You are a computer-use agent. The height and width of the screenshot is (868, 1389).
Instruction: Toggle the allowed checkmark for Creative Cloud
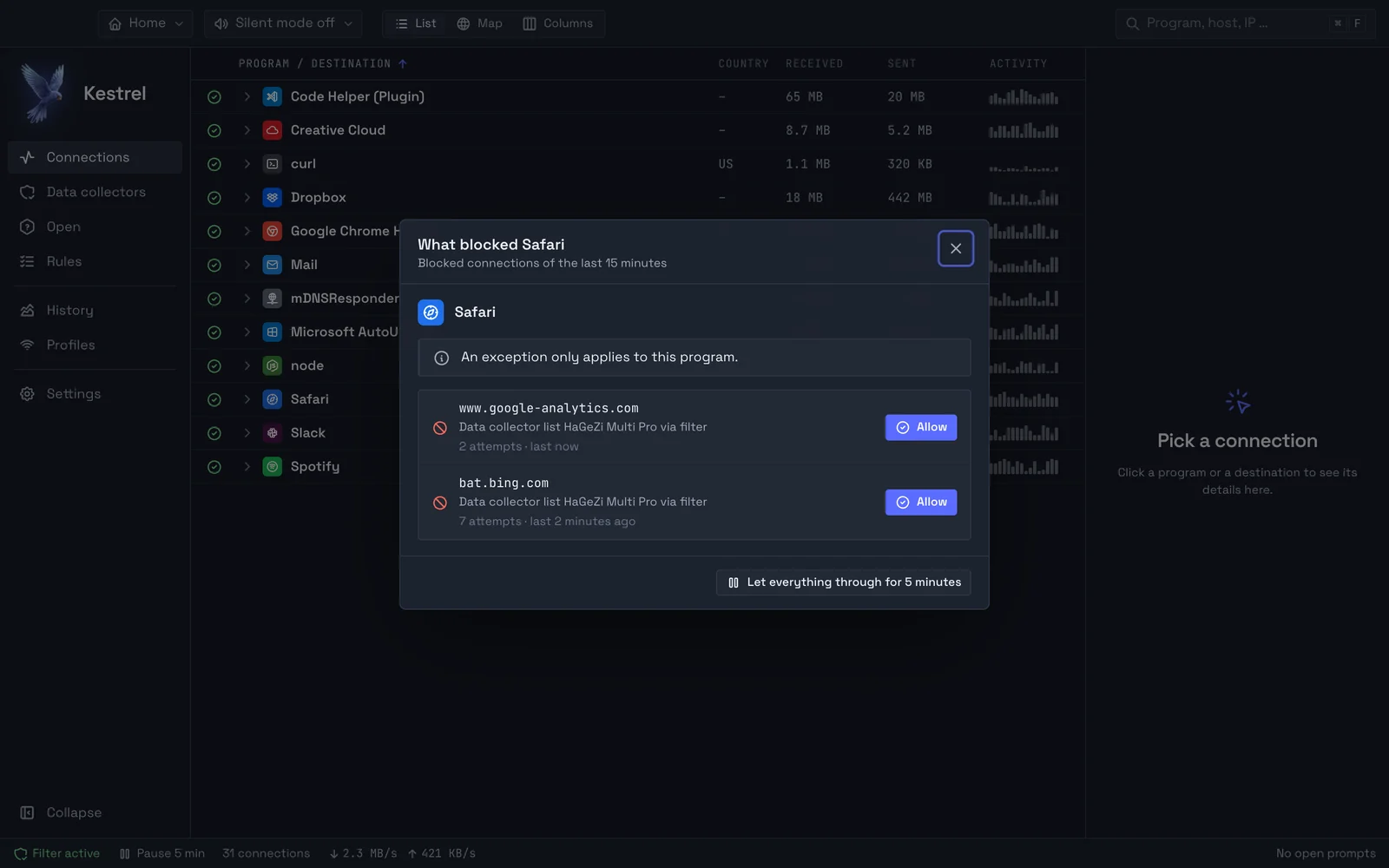click(214, 131)
